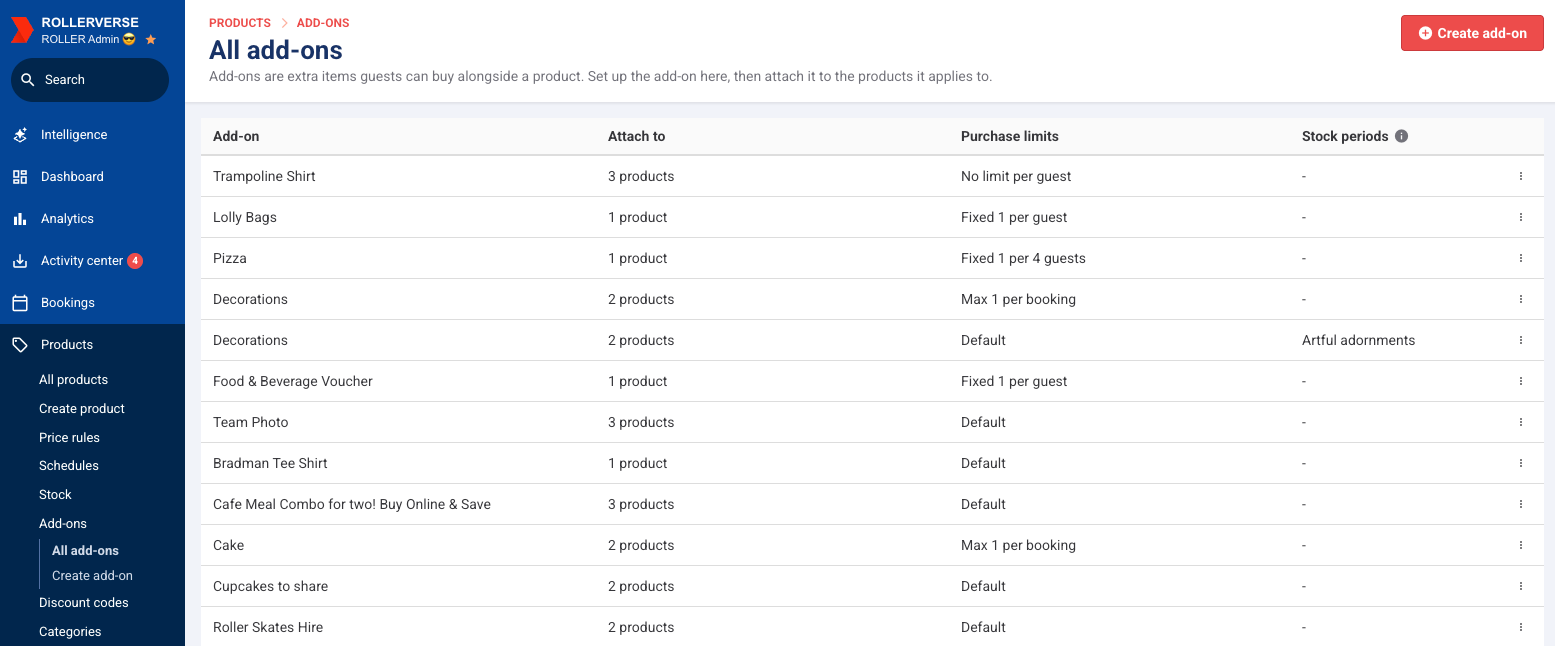Click the star icon next to ROLLER Admin
The width and height of the screenshot is (1555, 646).
coord(151,40)
